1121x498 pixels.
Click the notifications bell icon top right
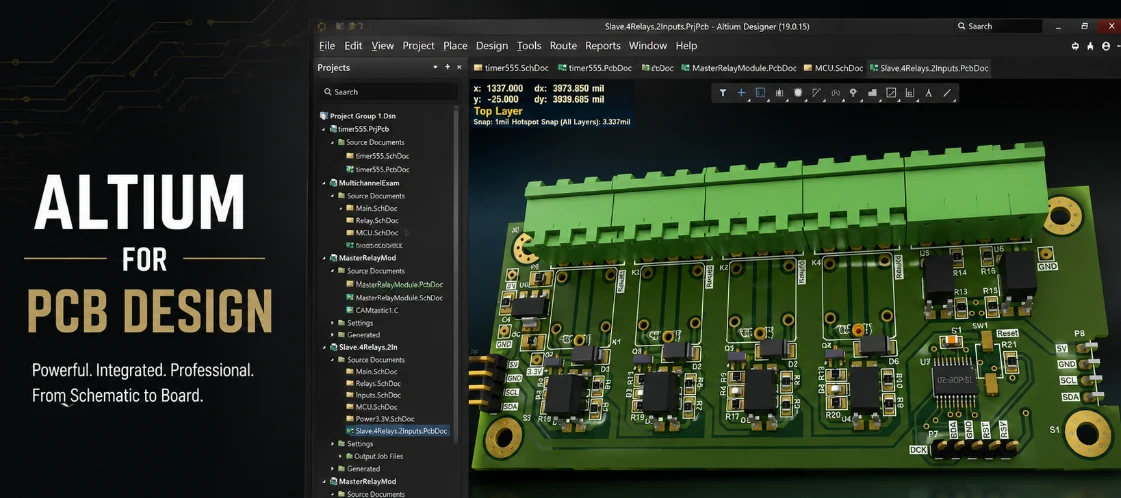tap(1090, 46)
